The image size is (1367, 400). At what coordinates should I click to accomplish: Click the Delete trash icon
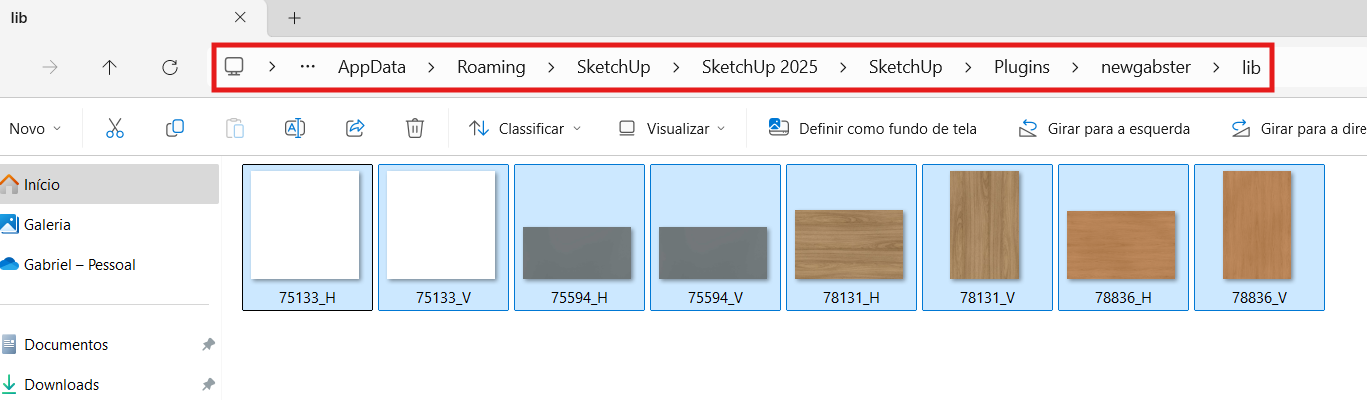415,128
